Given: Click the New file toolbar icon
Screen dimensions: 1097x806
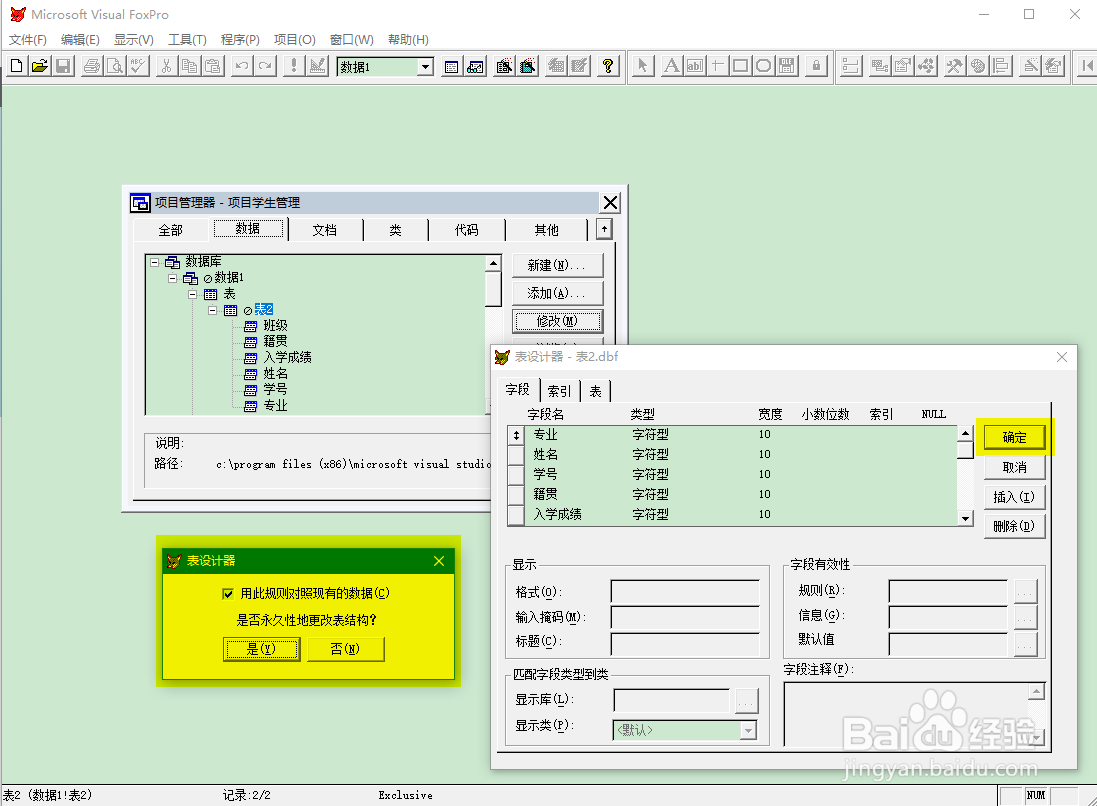Looking at the screenshot, I should tap(16, 66).
